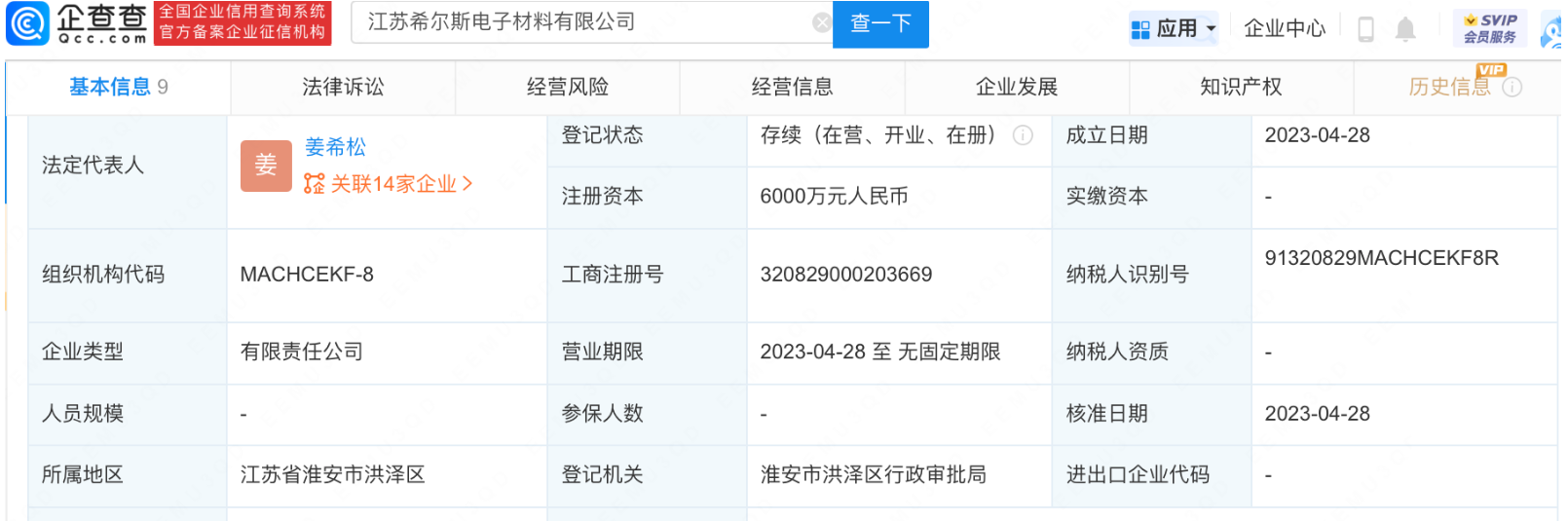The image size is (1568, 521).
Task: Click the 组织机构代码 label cell
Action: click(128, 275)
